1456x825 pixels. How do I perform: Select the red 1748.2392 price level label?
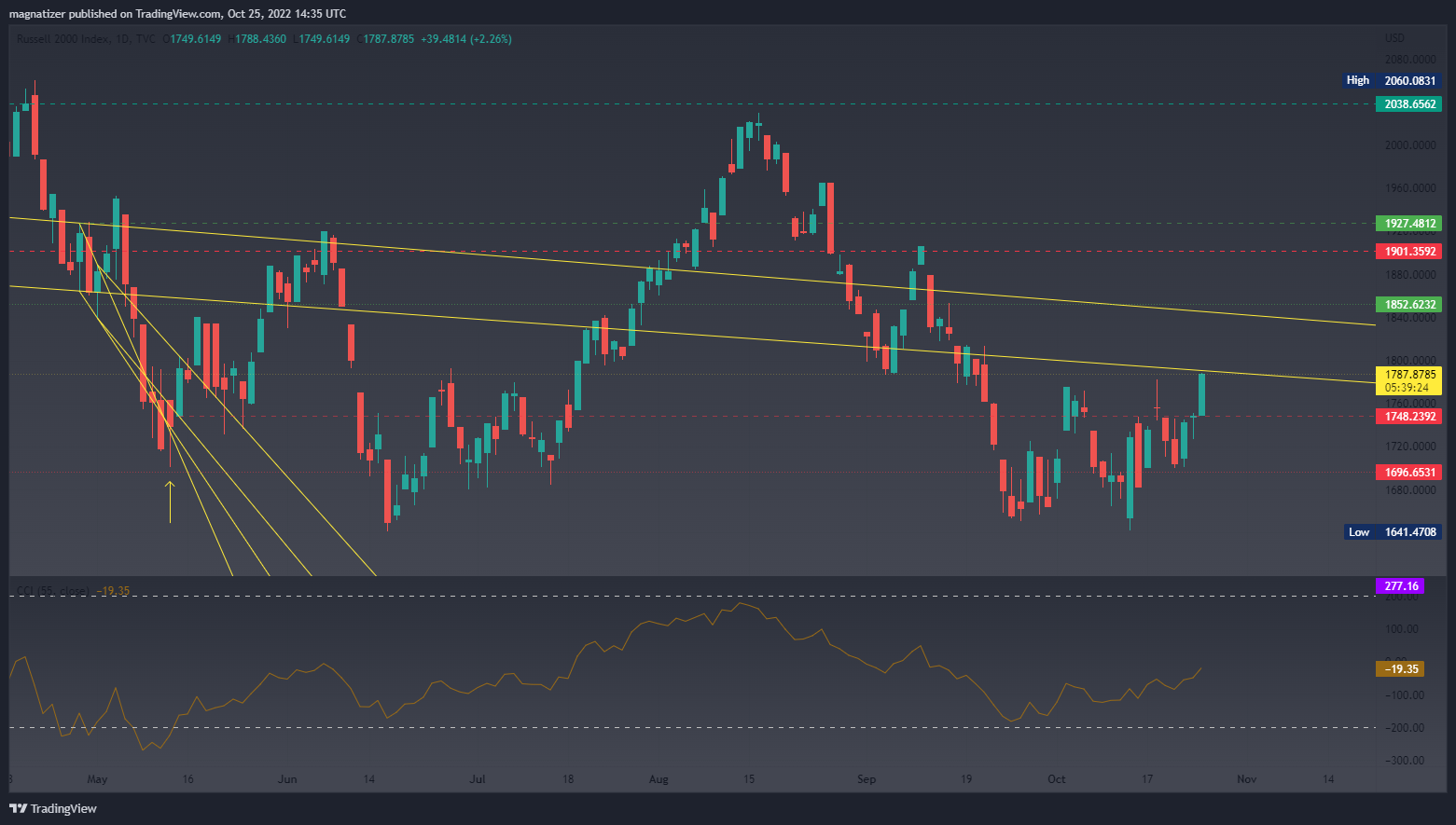[x=1408, y=417]
